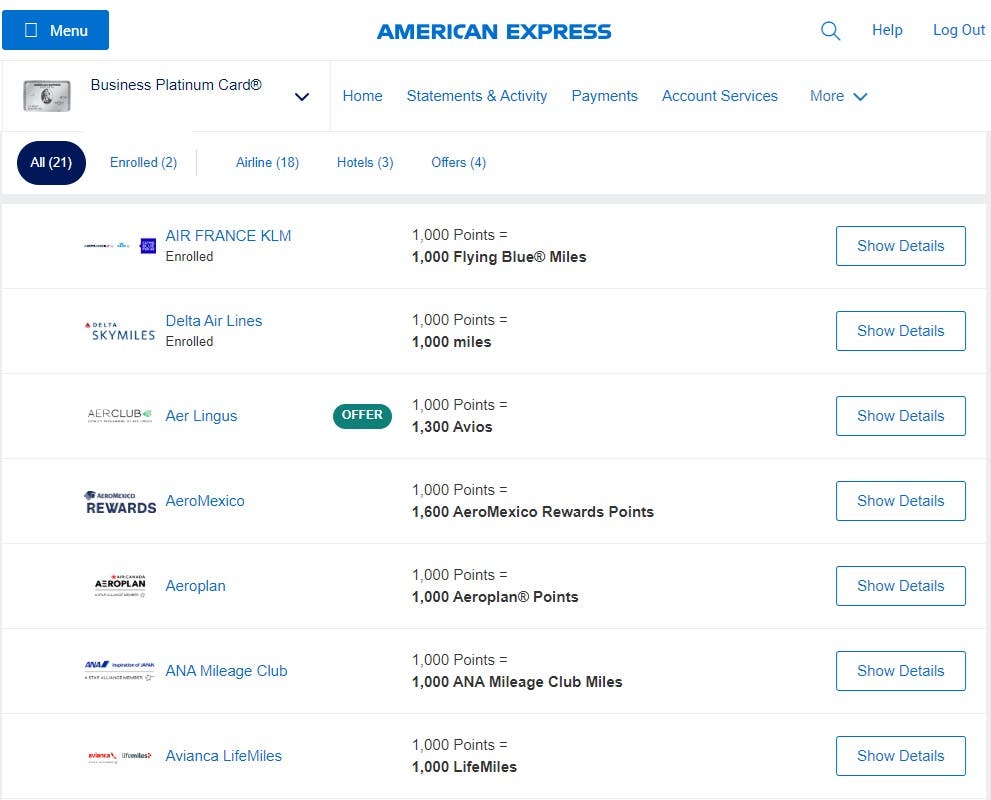The height and width of the screenshot is (800, 991).
Task: Click the Avianca LifeMiles logo
Action: point(119,756)
